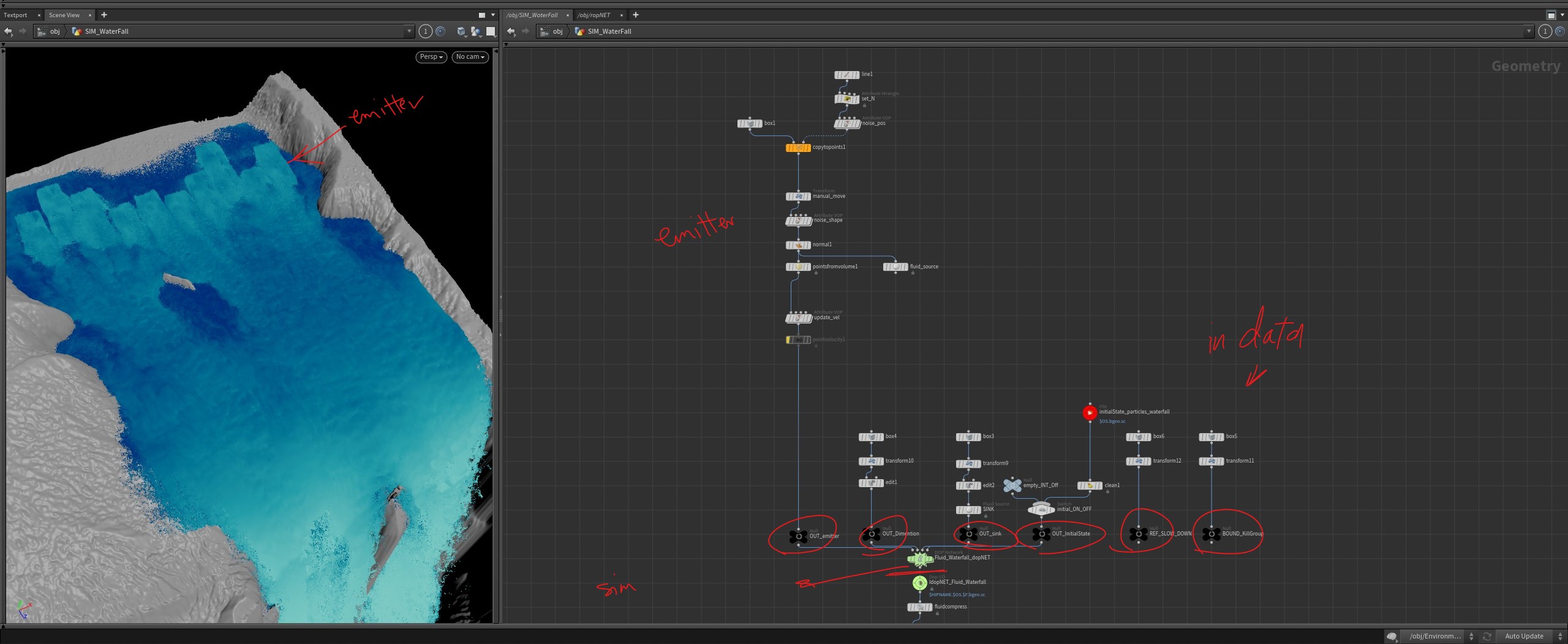Select the copytopoints1 node
The height and width of the screenshot is (644, 1568).
click(x=798, y=148)
